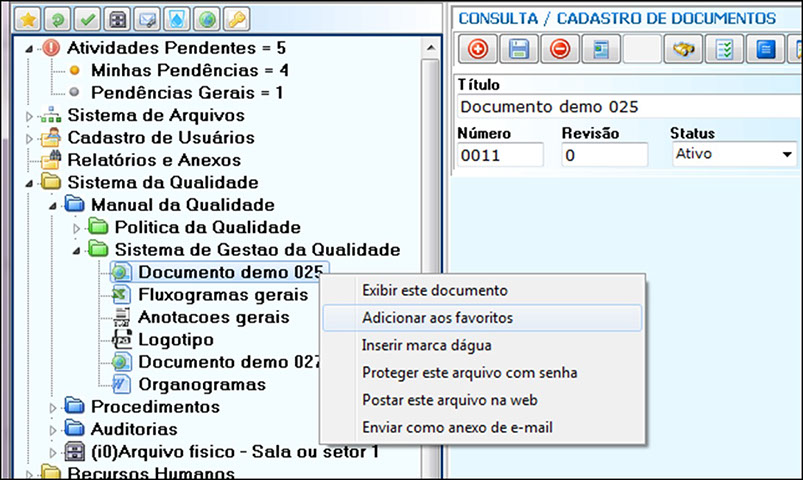Click the green checklist toolbar icon

coord(727,49)
